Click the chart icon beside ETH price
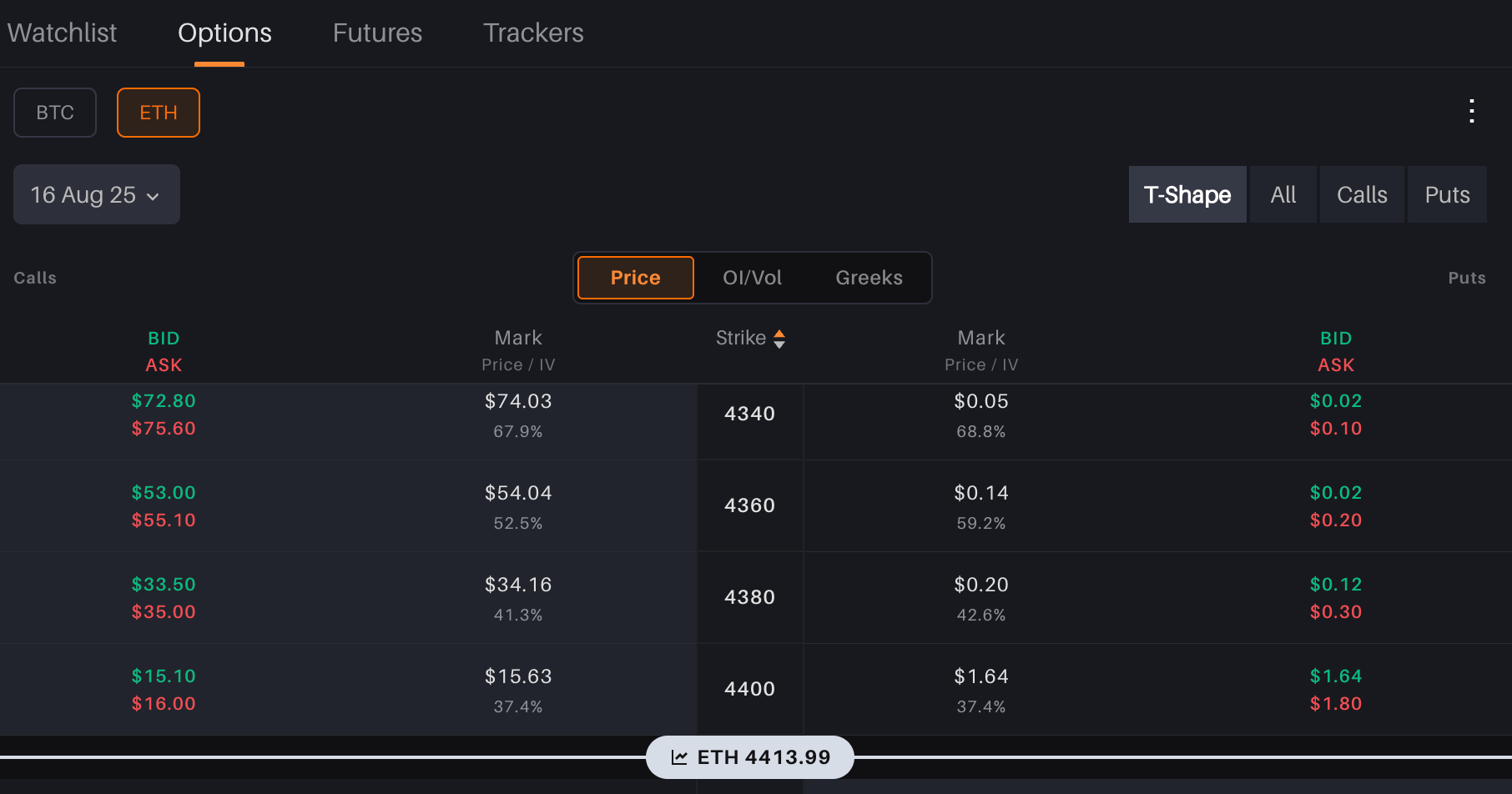This screenshot has width=1512, height=794. click(680, 757)
